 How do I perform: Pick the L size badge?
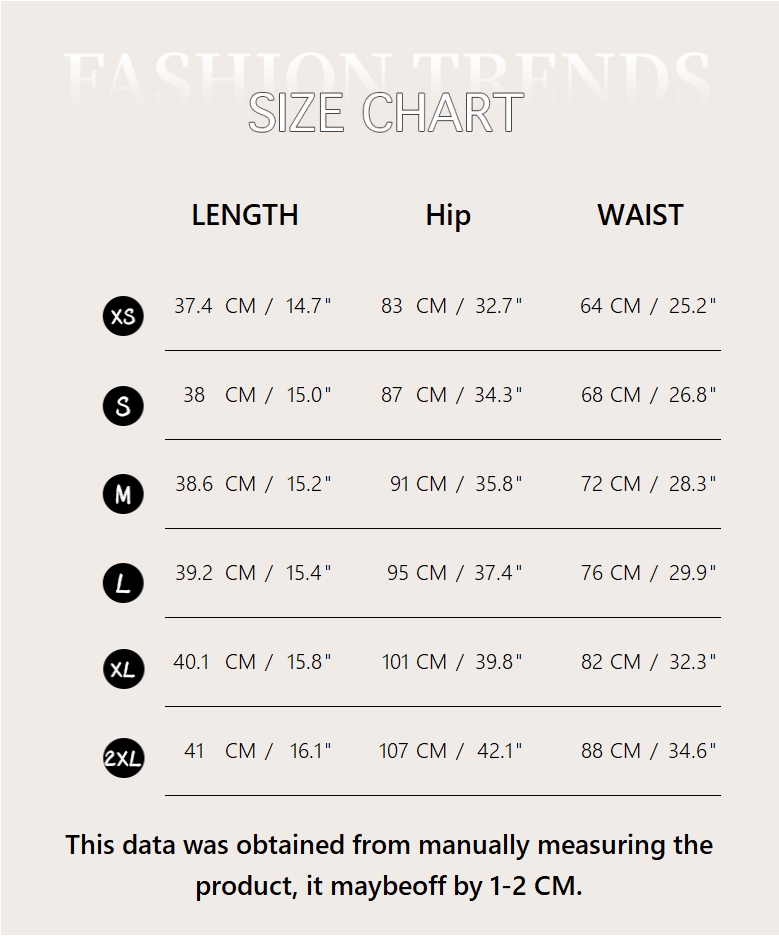pyautogui.click(x=124, y=583)
